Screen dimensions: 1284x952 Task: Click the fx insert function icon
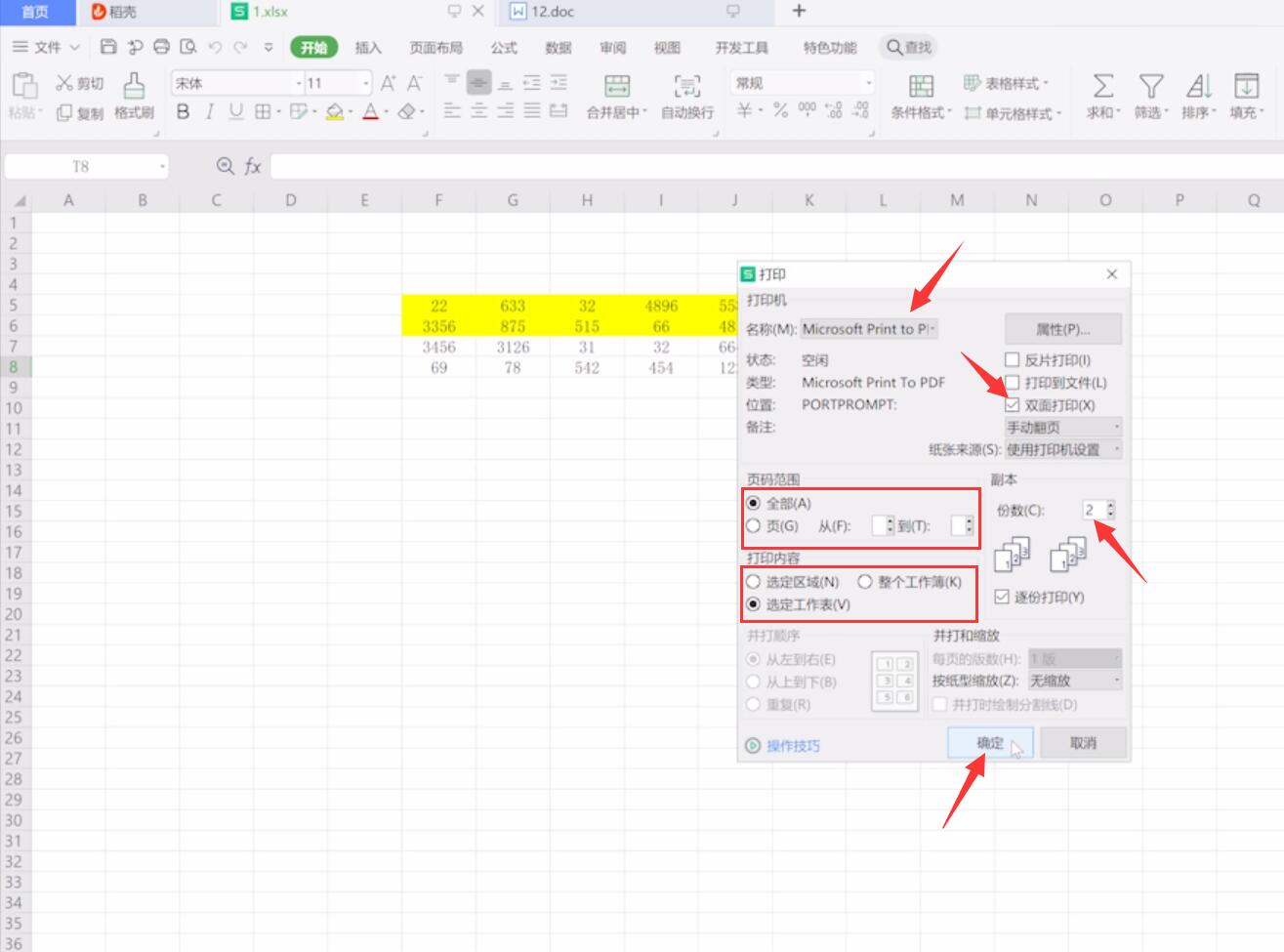point(253,167)
